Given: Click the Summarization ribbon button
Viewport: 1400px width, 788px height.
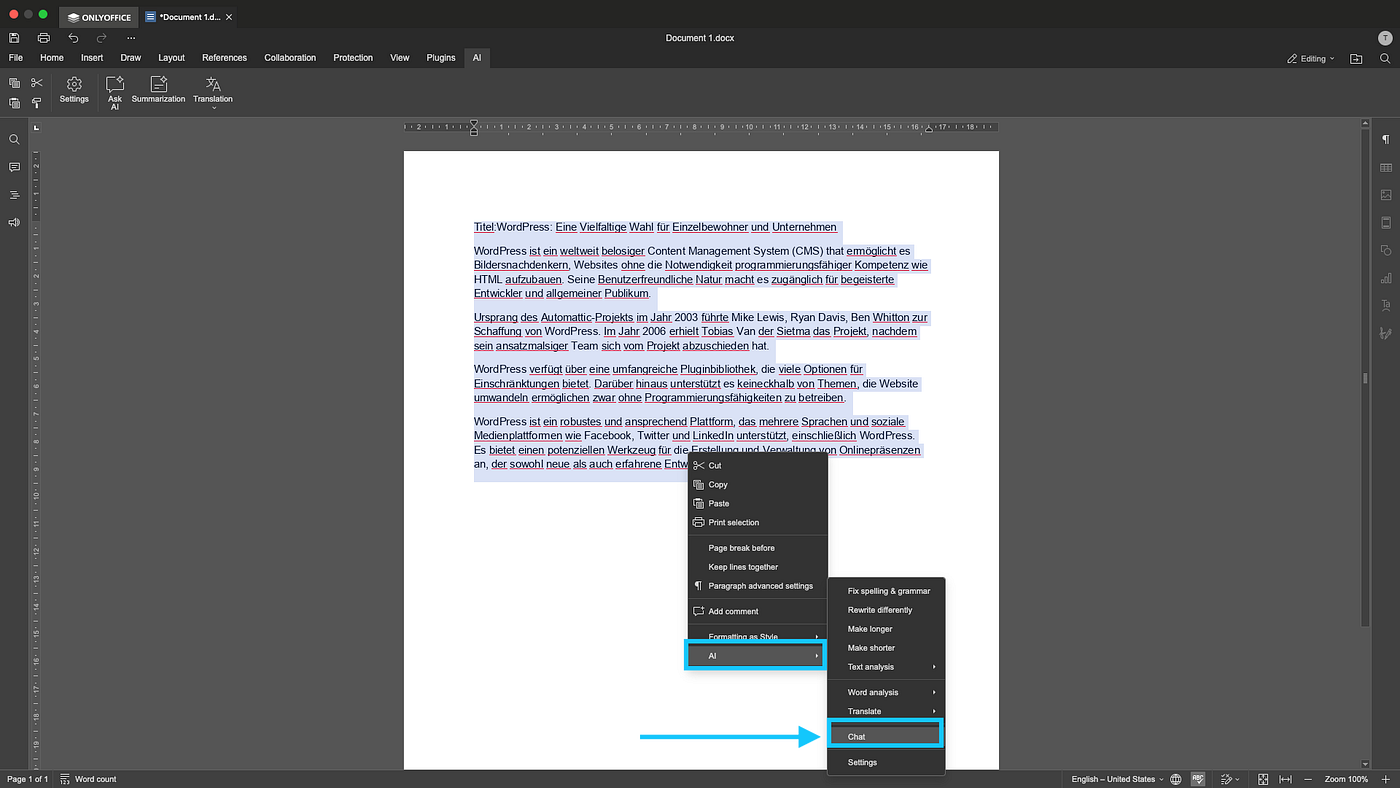Looking at the screenshot, I should (x=158, y=90).
